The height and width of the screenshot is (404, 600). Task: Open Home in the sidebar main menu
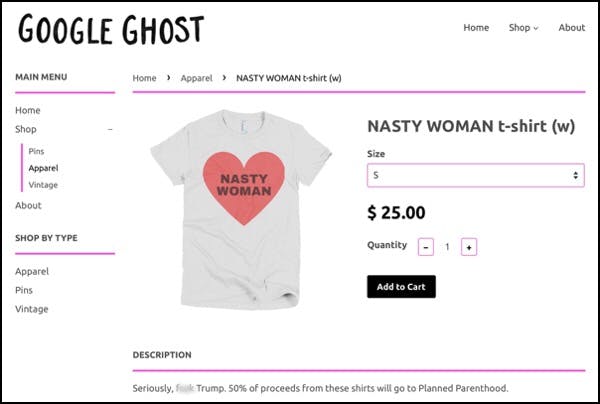[x=28, y=110]
